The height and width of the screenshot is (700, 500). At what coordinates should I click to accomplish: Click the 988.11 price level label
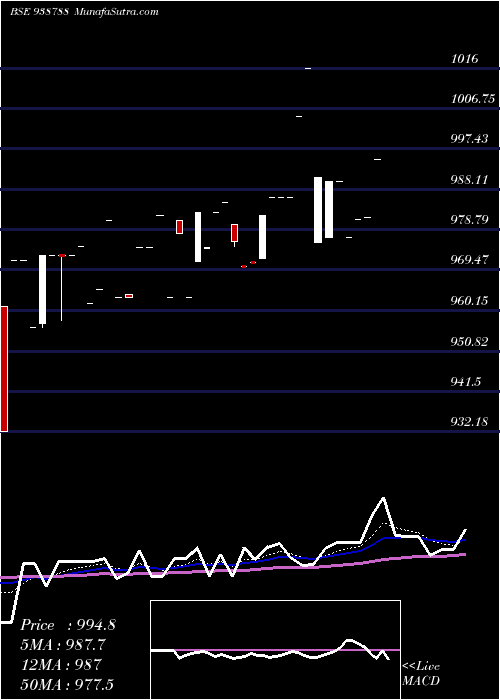469,180
